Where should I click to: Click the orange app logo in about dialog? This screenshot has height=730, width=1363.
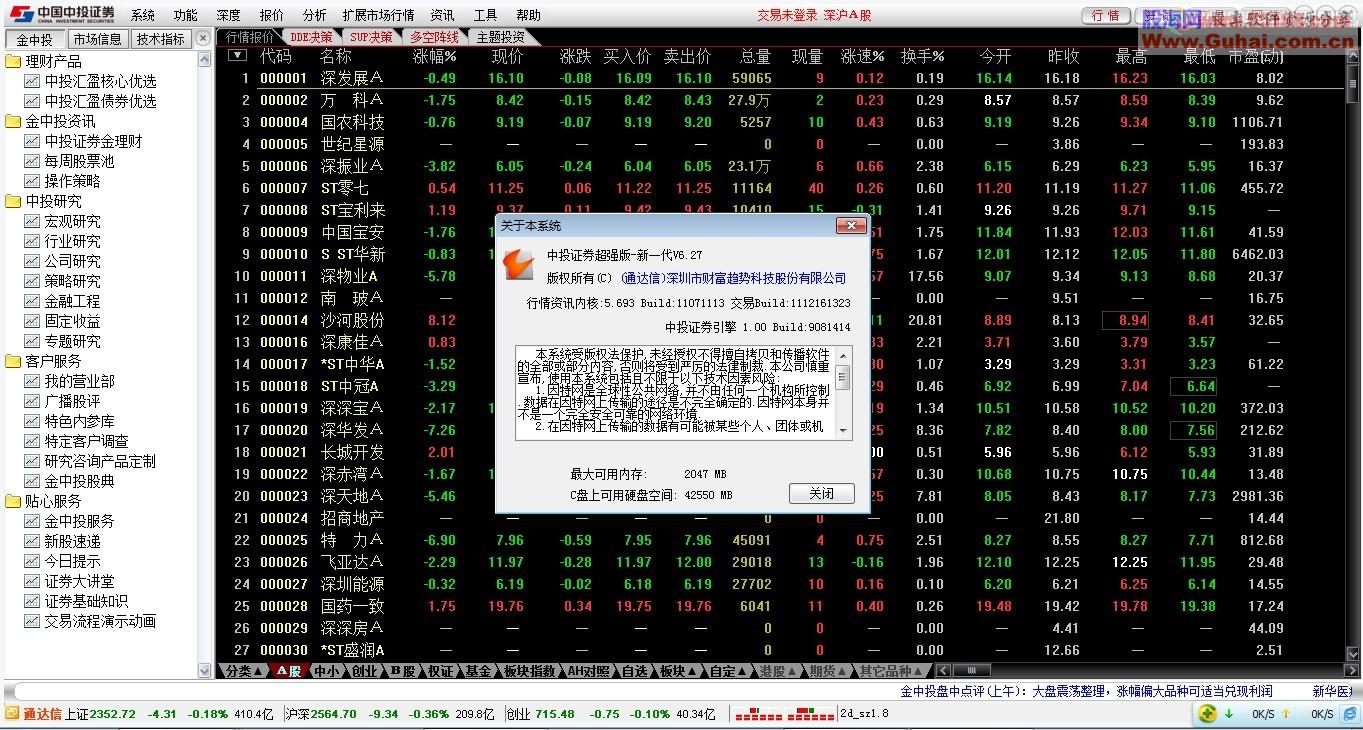pos(519,265)
